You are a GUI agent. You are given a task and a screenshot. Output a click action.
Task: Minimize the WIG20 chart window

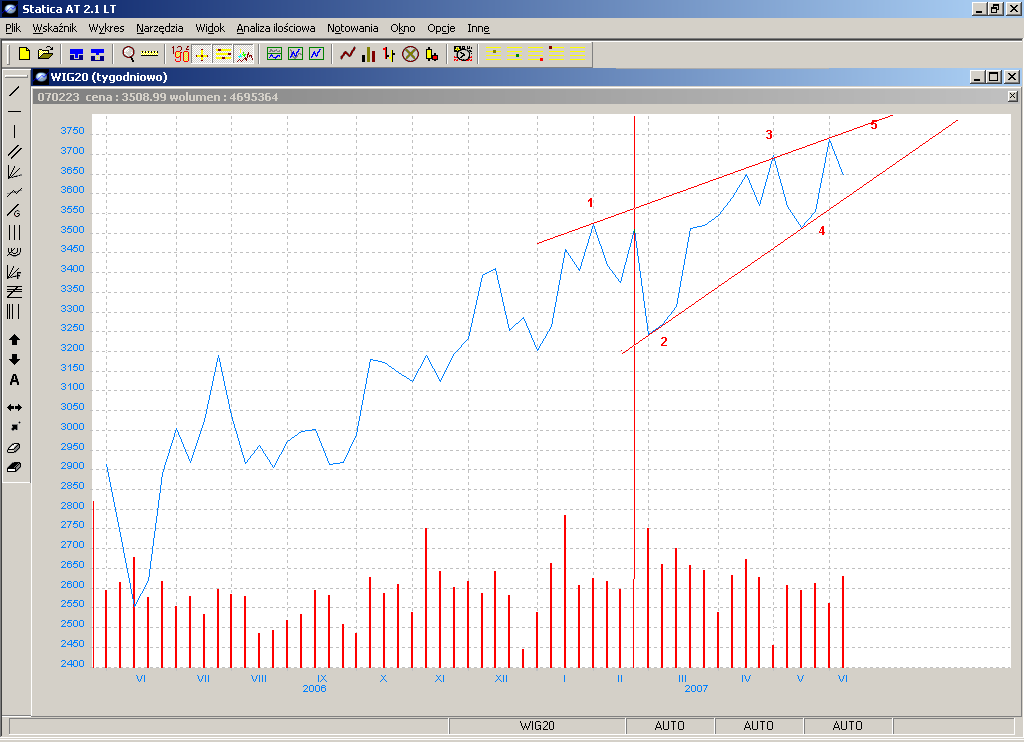click(x=978, y=77)
